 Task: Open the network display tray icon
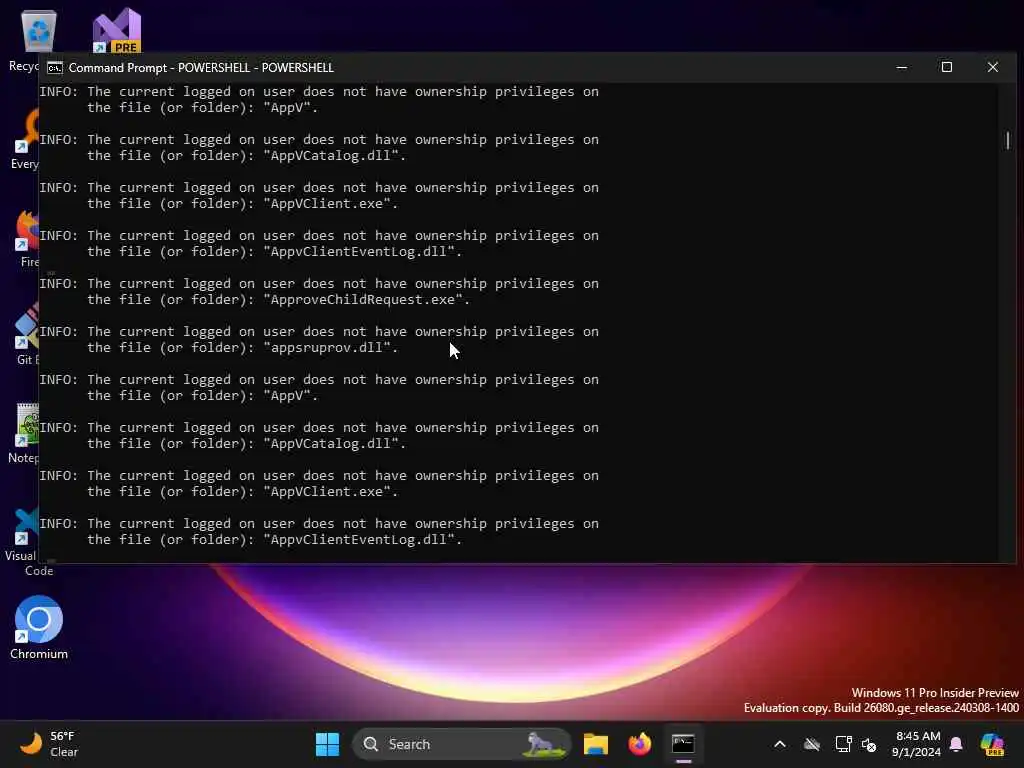[x=843, y=744]
